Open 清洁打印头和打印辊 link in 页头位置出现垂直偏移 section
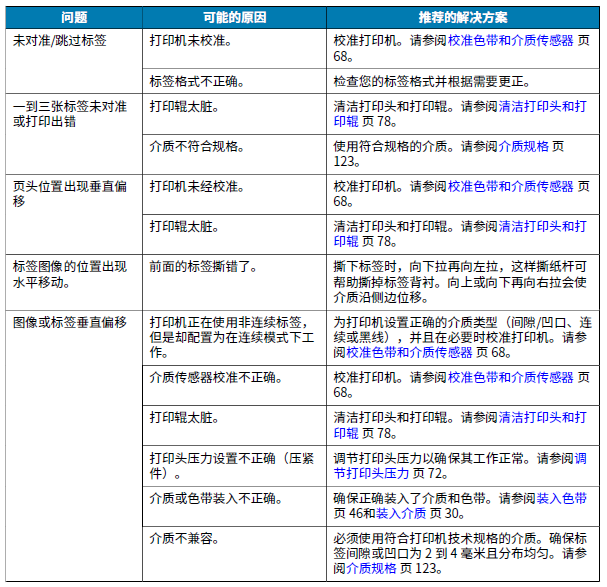Screen dimensions: 607x587 point(460,233)
